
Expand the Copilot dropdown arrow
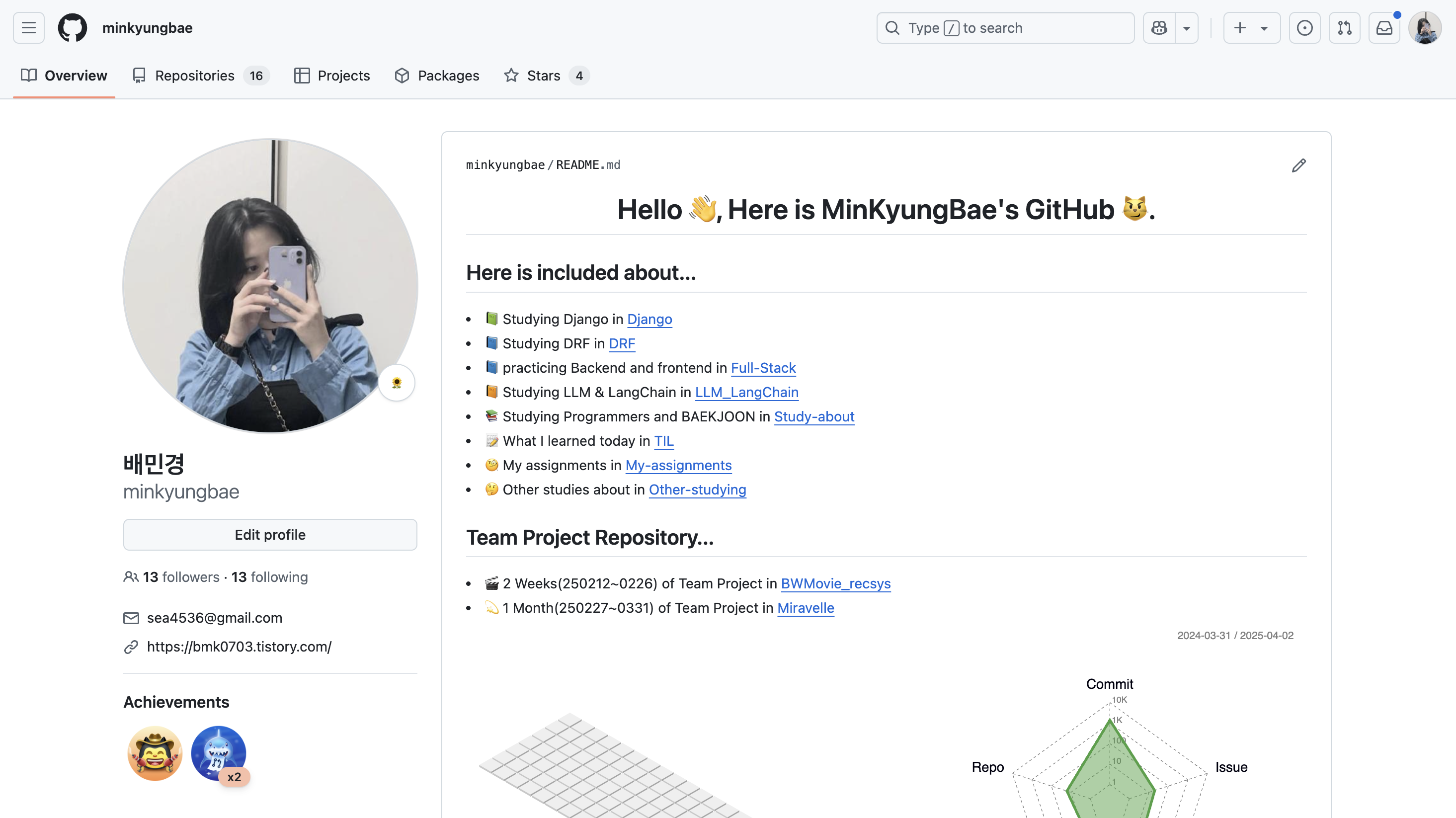(x=1186, y=28)
